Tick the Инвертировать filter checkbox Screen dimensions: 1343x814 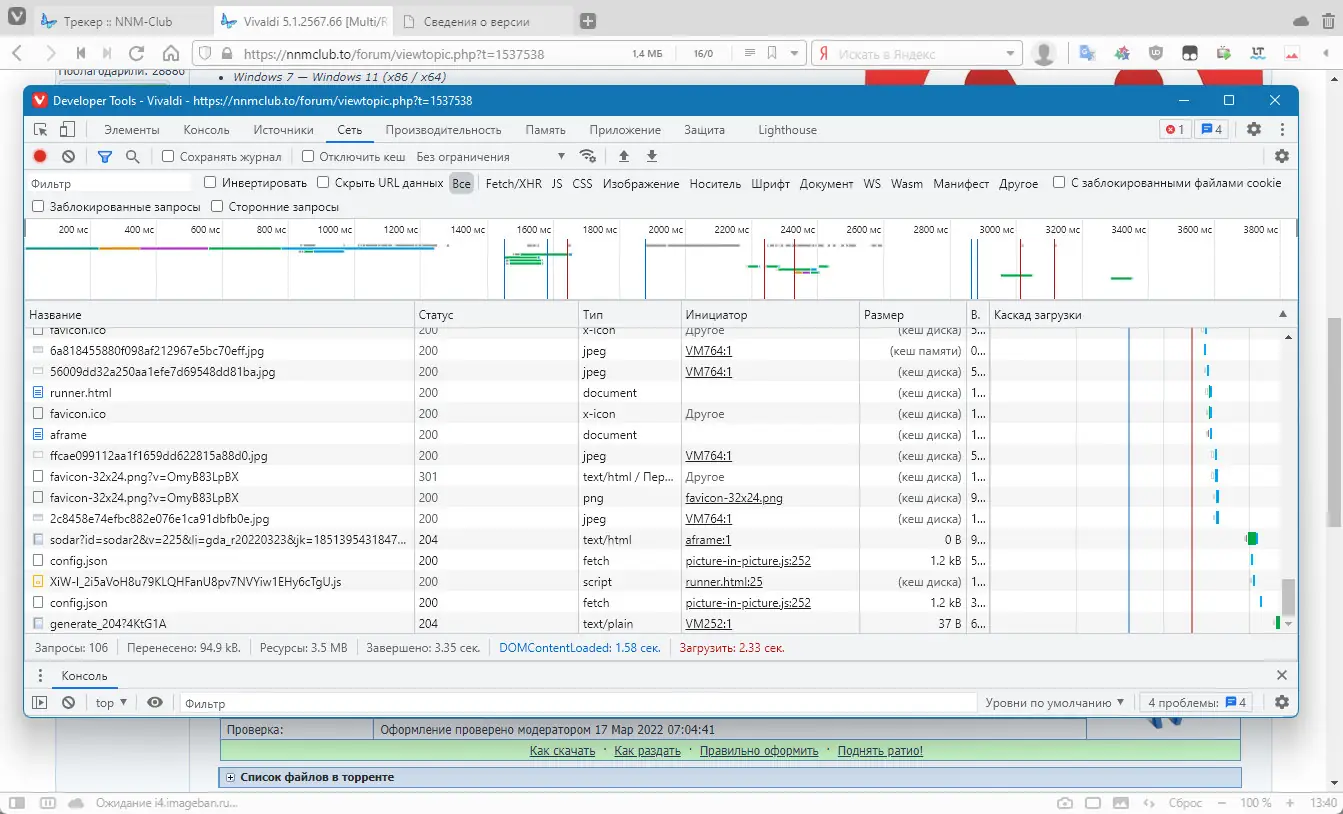point(210,183)
